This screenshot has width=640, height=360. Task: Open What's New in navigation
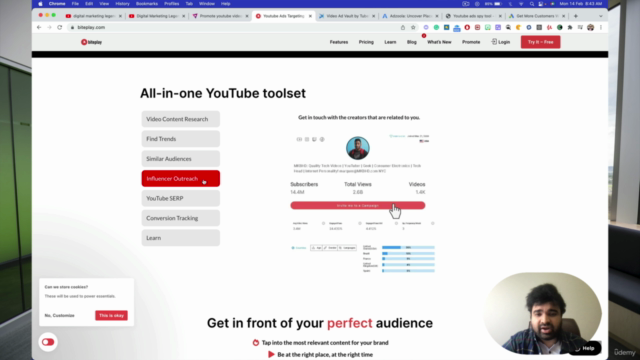(x=439, y=42)
